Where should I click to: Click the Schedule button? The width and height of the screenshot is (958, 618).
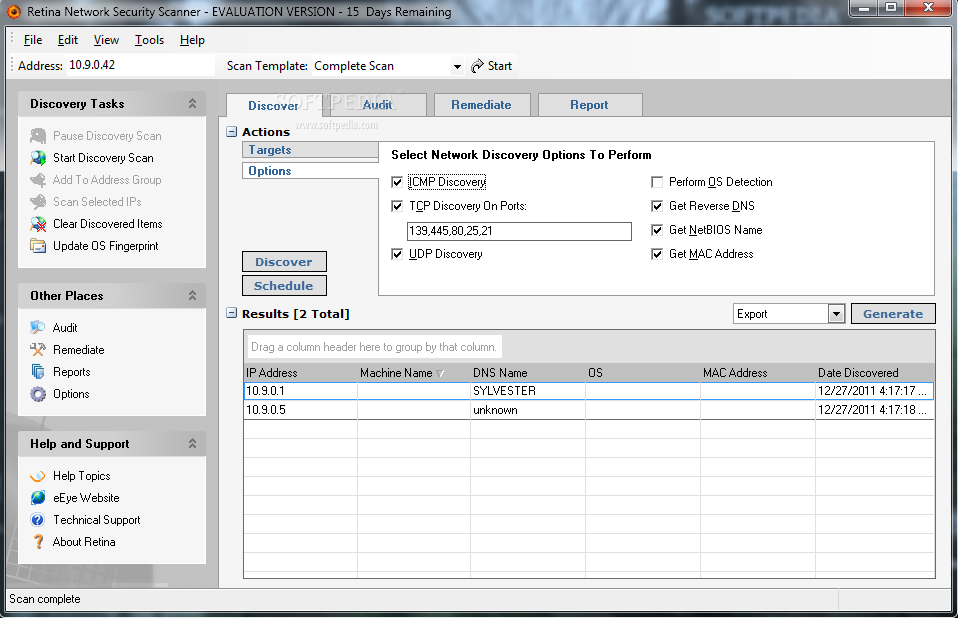[x=284, y=286]
